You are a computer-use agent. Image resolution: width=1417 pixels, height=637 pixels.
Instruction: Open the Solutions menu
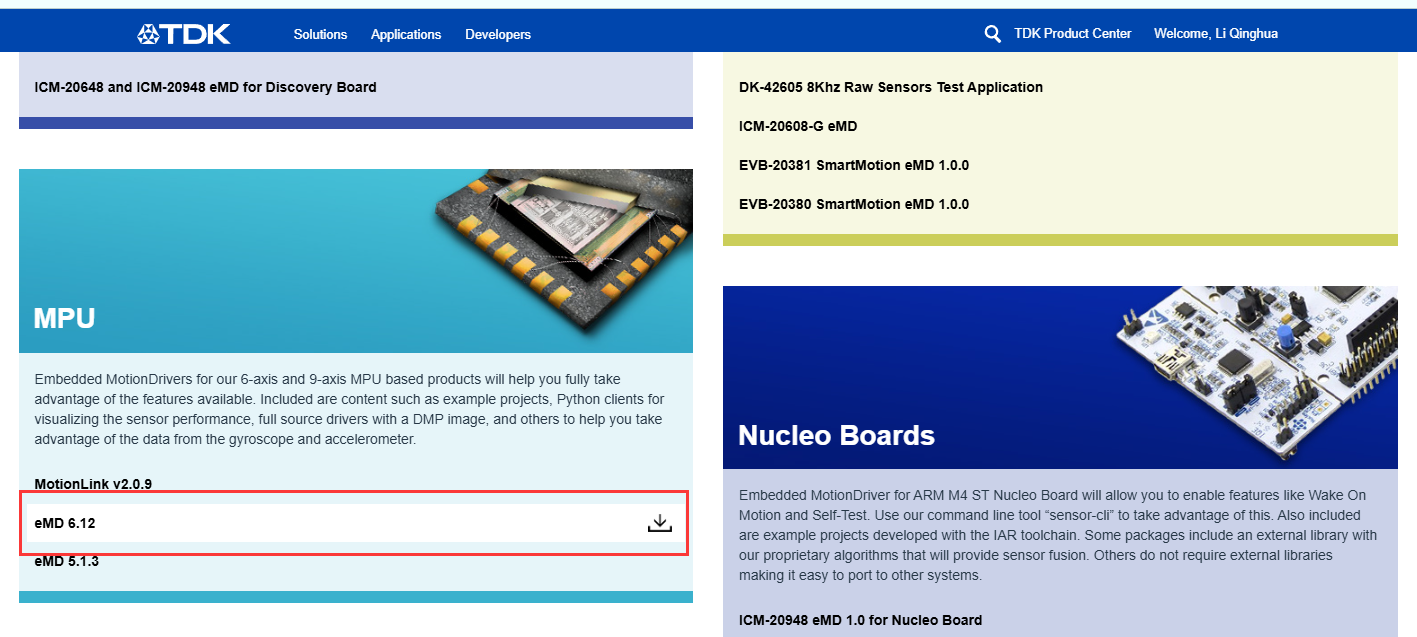320,34
